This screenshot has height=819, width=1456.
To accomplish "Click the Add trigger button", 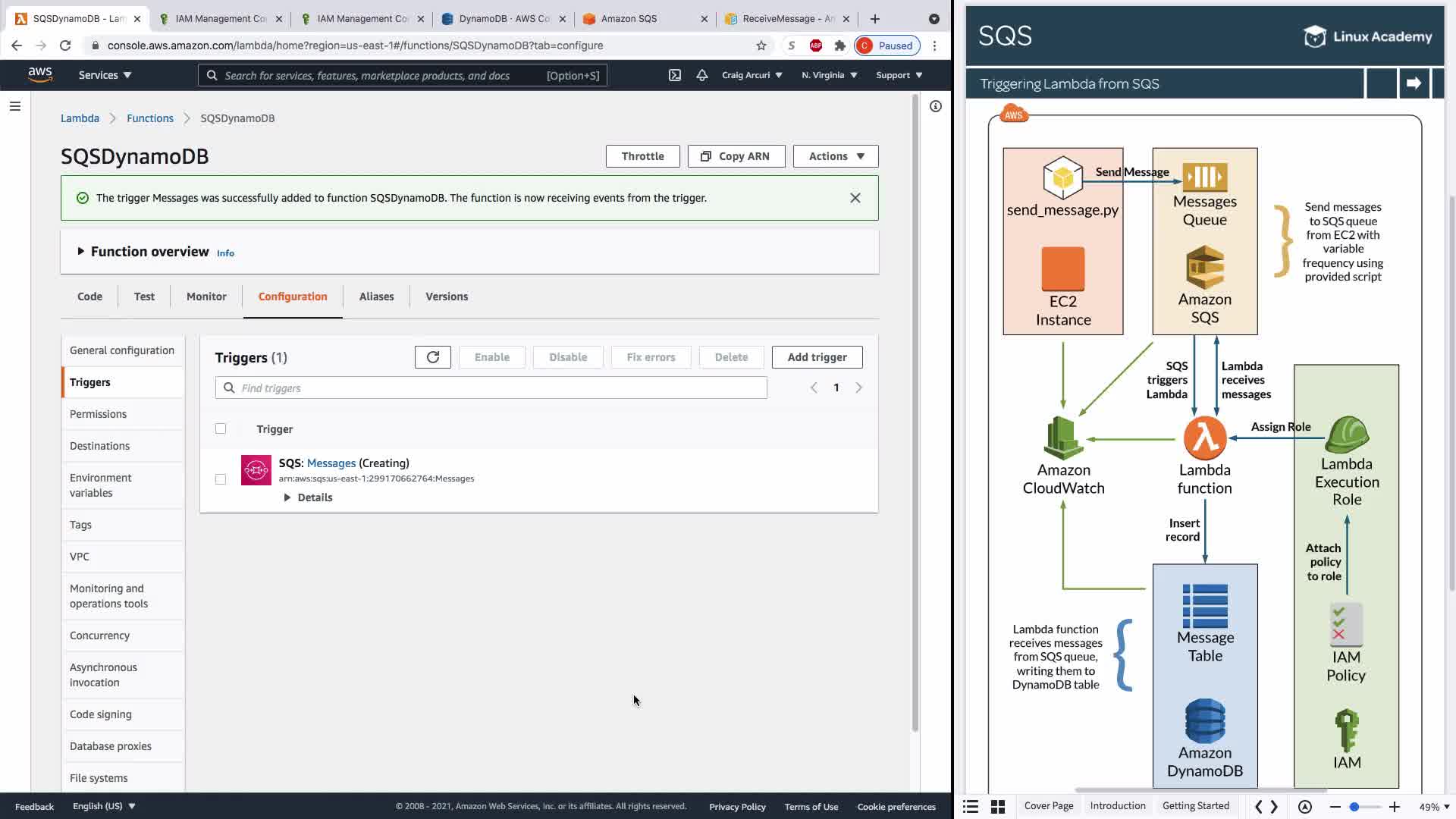I will 816,357.
